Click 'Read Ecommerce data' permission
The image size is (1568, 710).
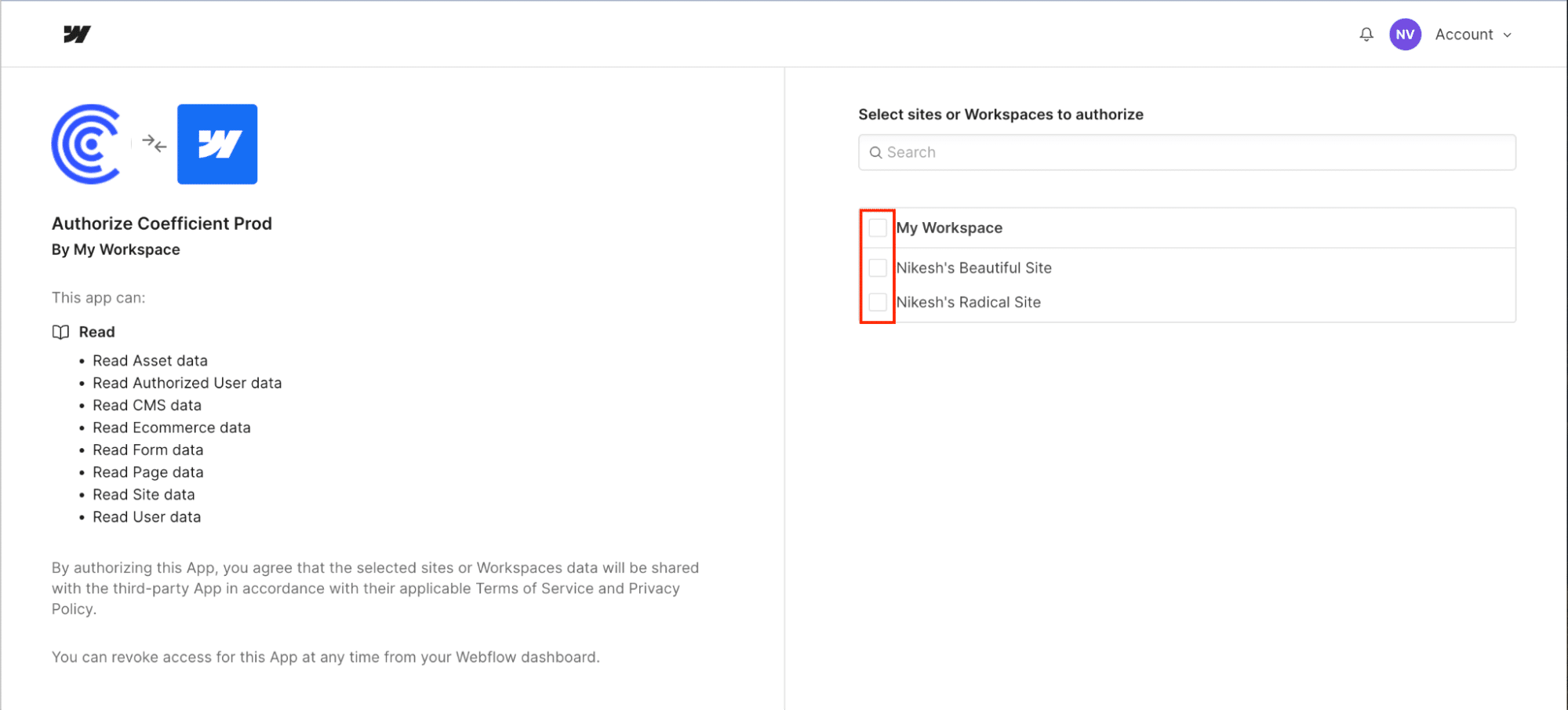coord(172,428)
